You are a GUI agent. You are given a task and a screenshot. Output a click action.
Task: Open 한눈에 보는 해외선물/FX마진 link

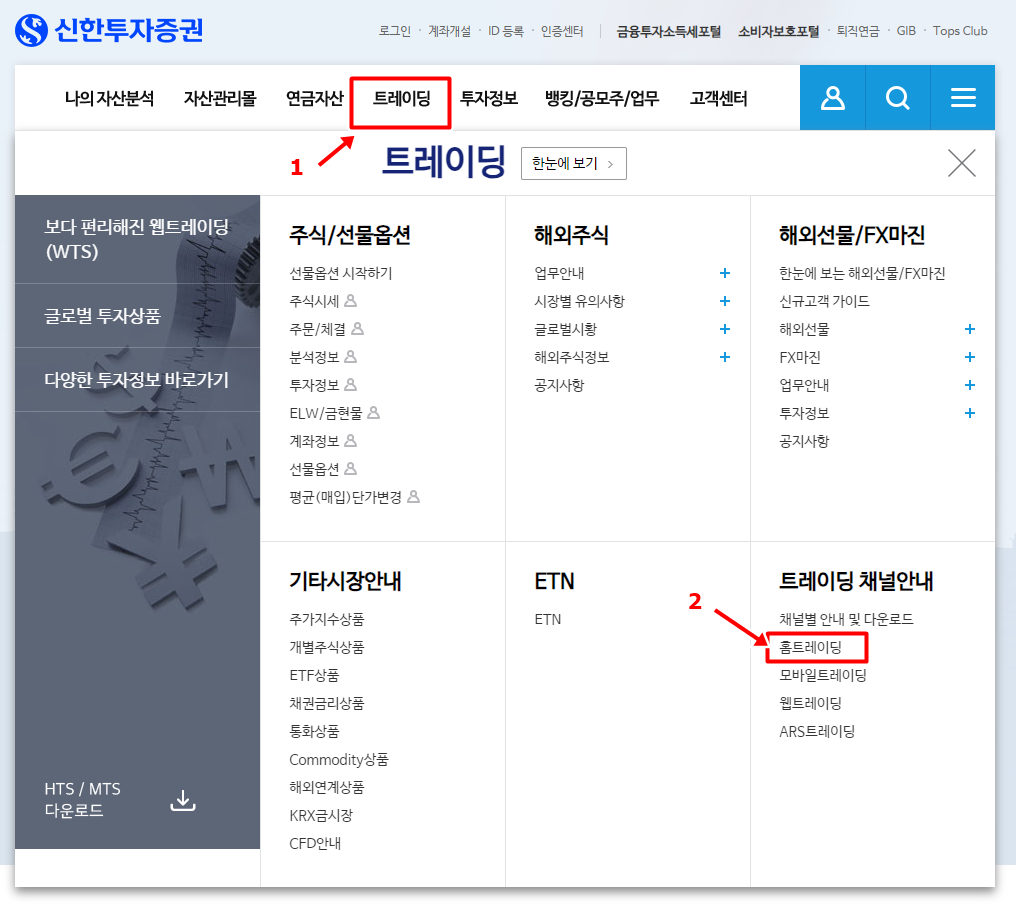click(862, 273)
